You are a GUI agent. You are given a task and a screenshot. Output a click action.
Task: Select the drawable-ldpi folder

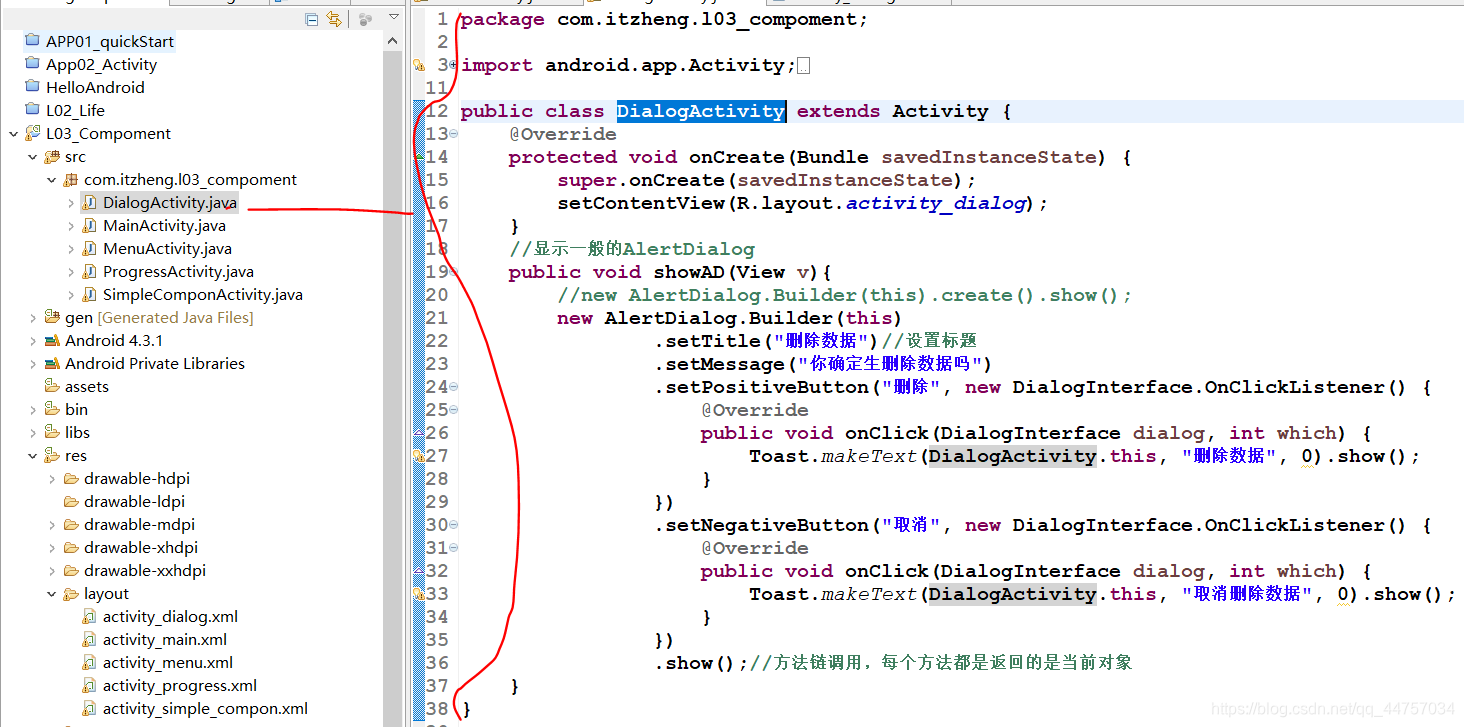coord(134,501)
